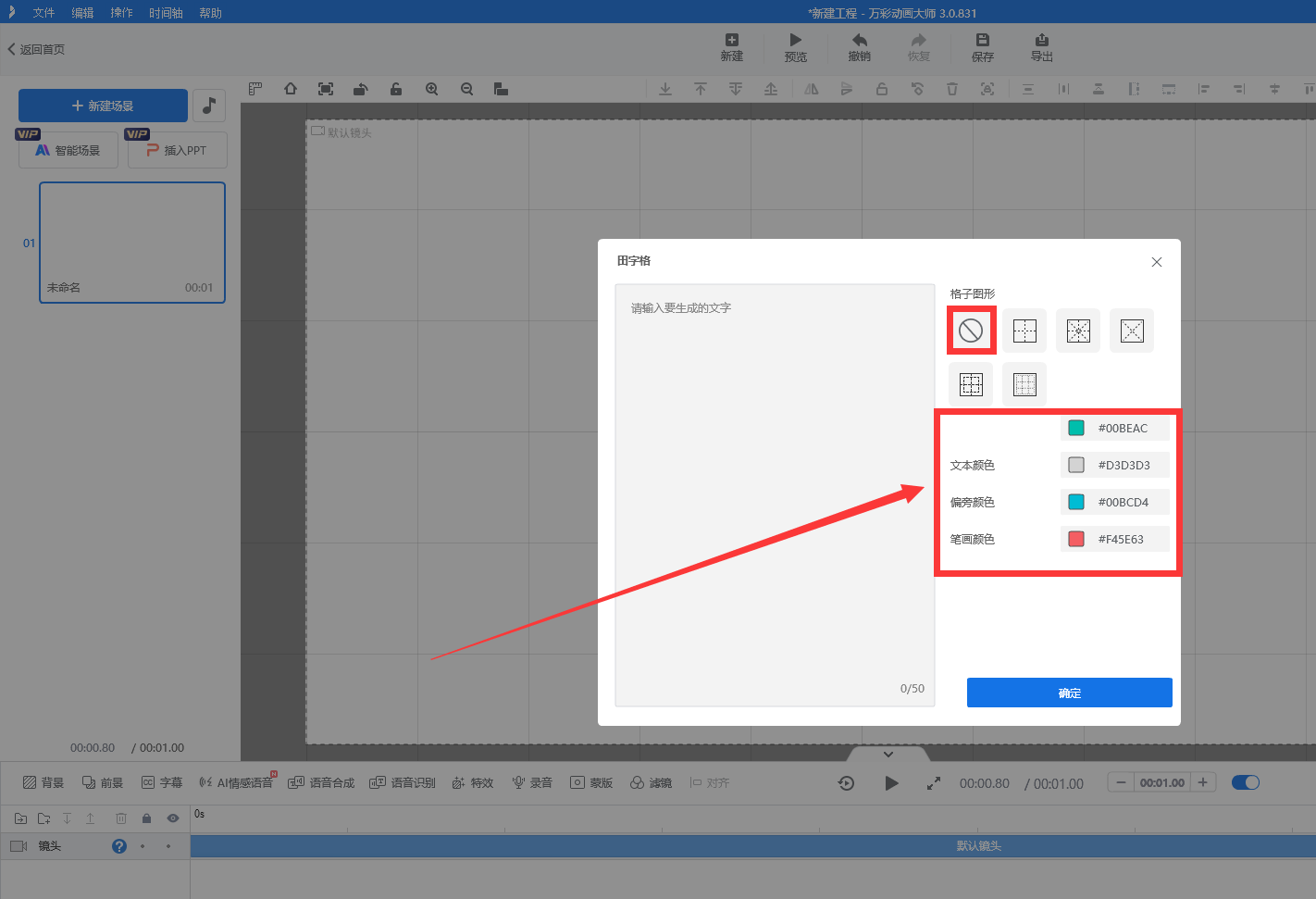Toggle the timeline lock icon

click(x=146, y=818)
